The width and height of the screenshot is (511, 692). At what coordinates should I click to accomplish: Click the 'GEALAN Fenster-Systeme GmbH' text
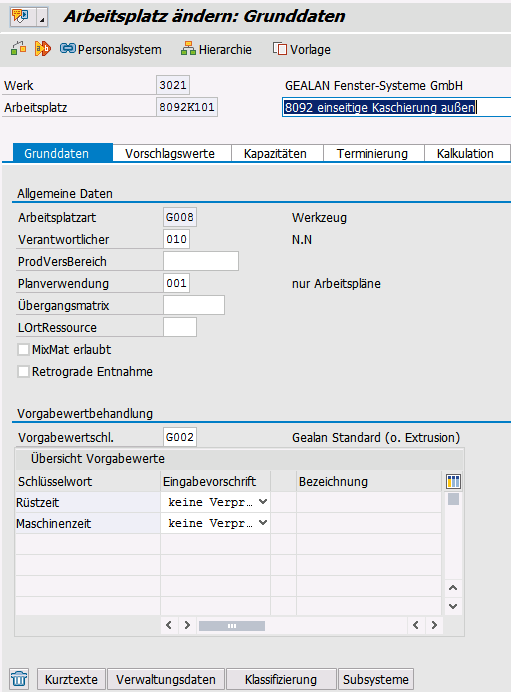[374, 86]
